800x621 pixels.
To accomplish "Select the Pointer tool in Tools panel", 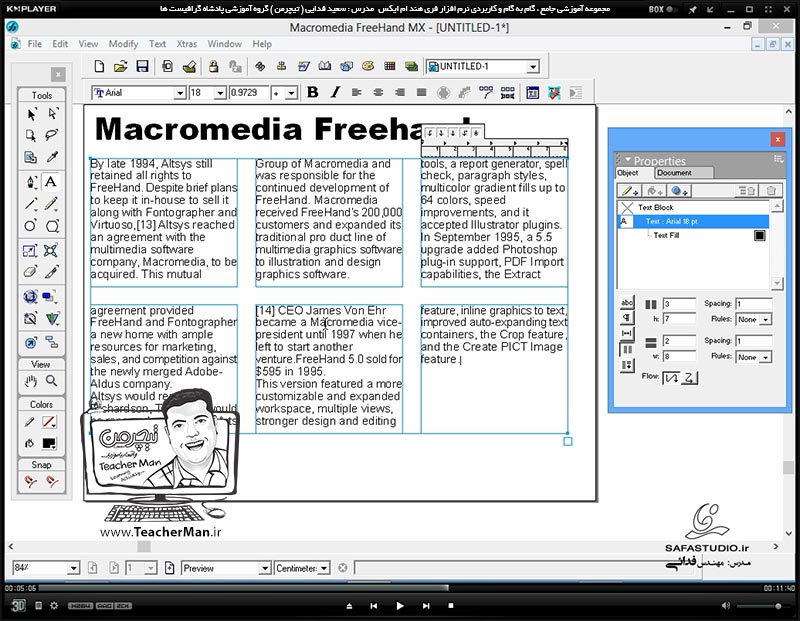I will point(31,114).
